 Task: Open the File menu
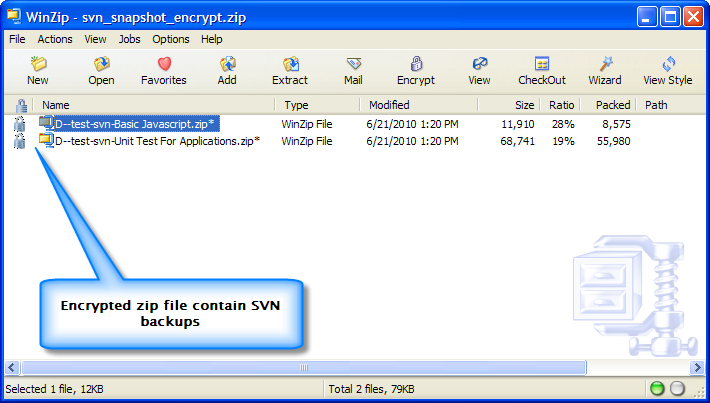tap(17, 39)
